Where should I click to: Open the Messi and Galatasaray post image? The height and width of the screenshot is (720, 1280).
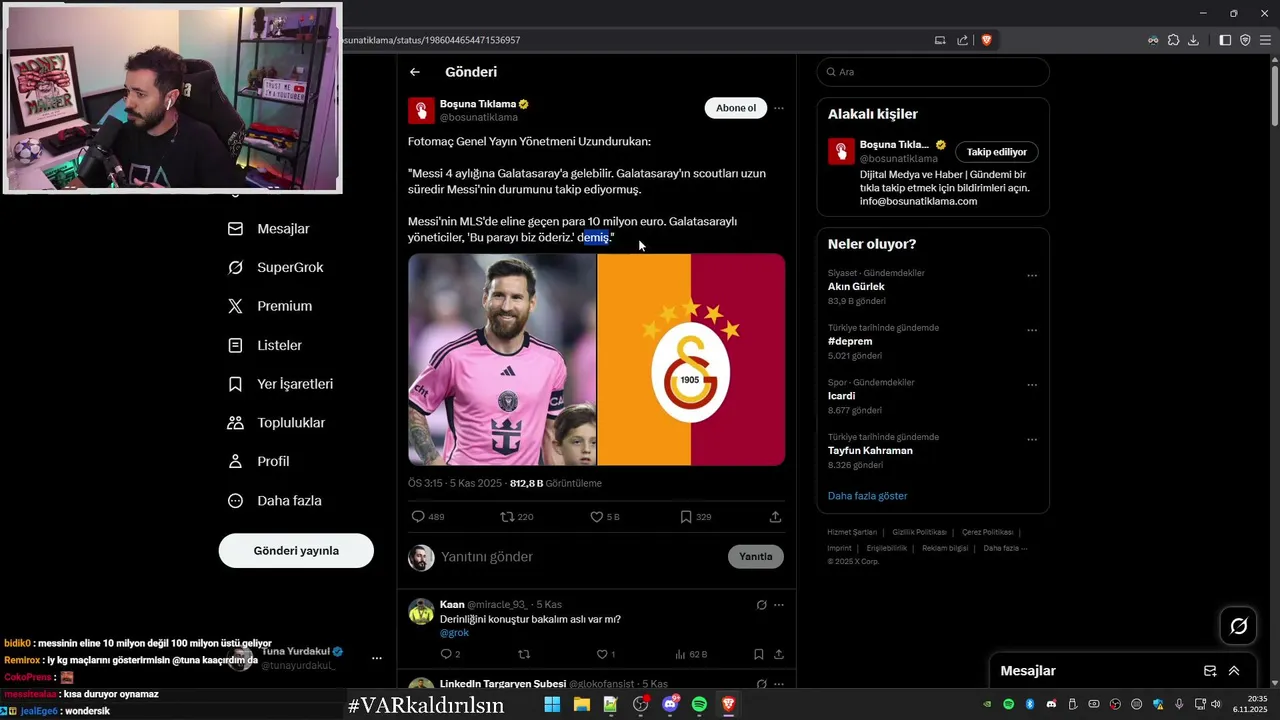596,359
